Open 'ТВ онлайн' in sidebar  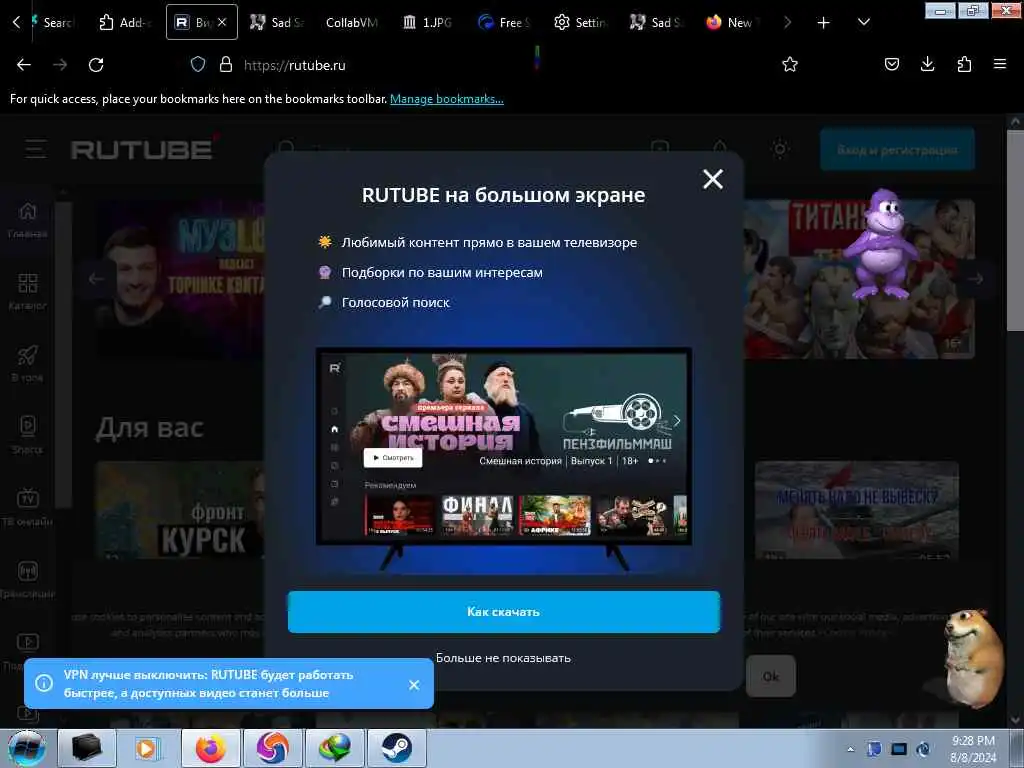pyautogui.click(x=27, y=507)
